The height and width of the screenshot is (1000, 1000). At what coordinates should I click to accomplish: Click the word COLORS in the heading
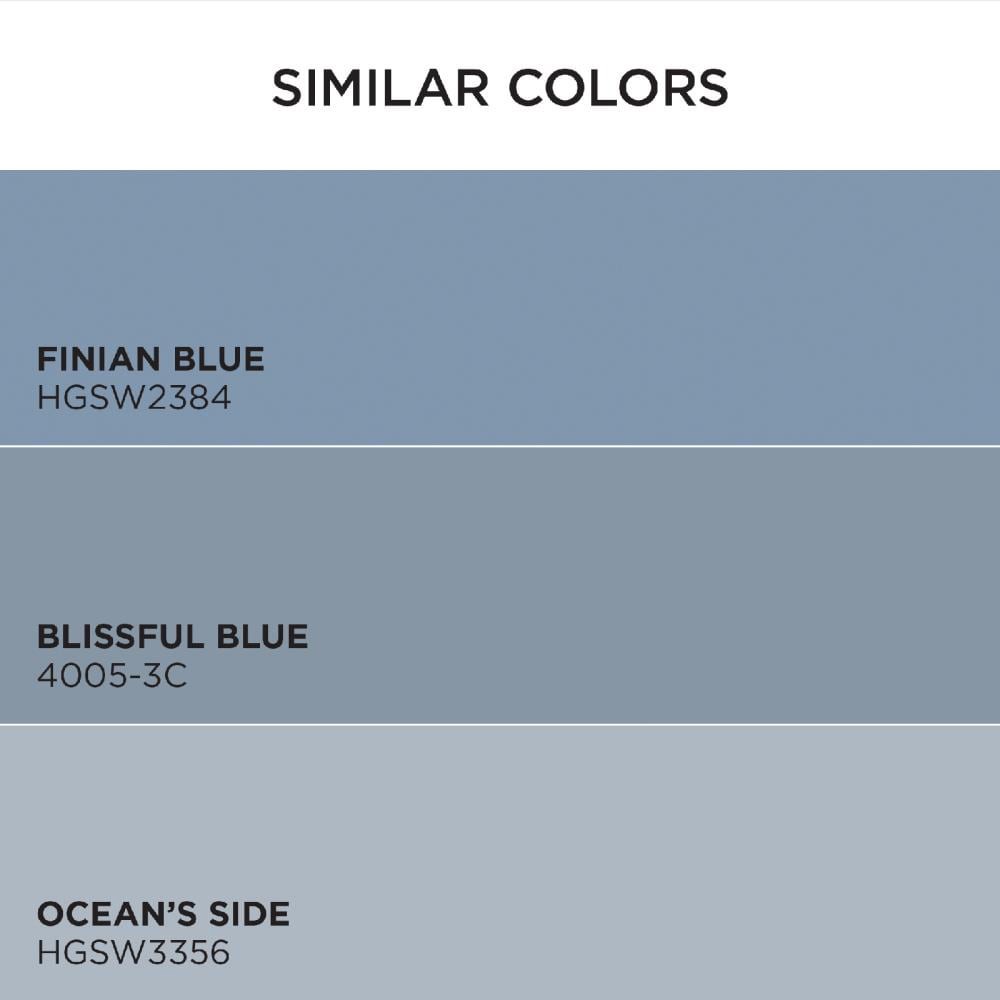(618, 88)
